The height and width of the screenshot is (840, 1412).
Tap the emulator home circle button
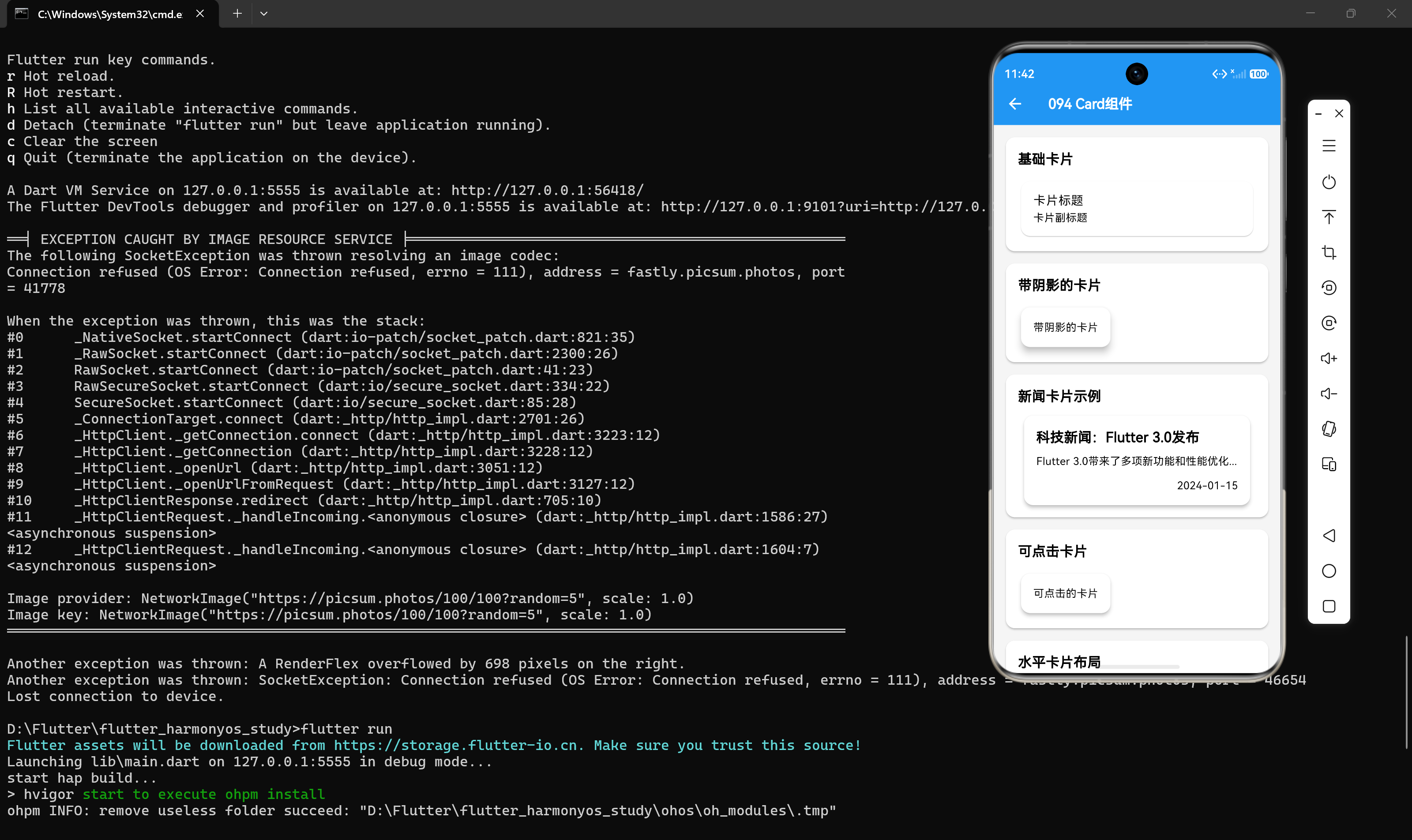[x=1329, y=570]
